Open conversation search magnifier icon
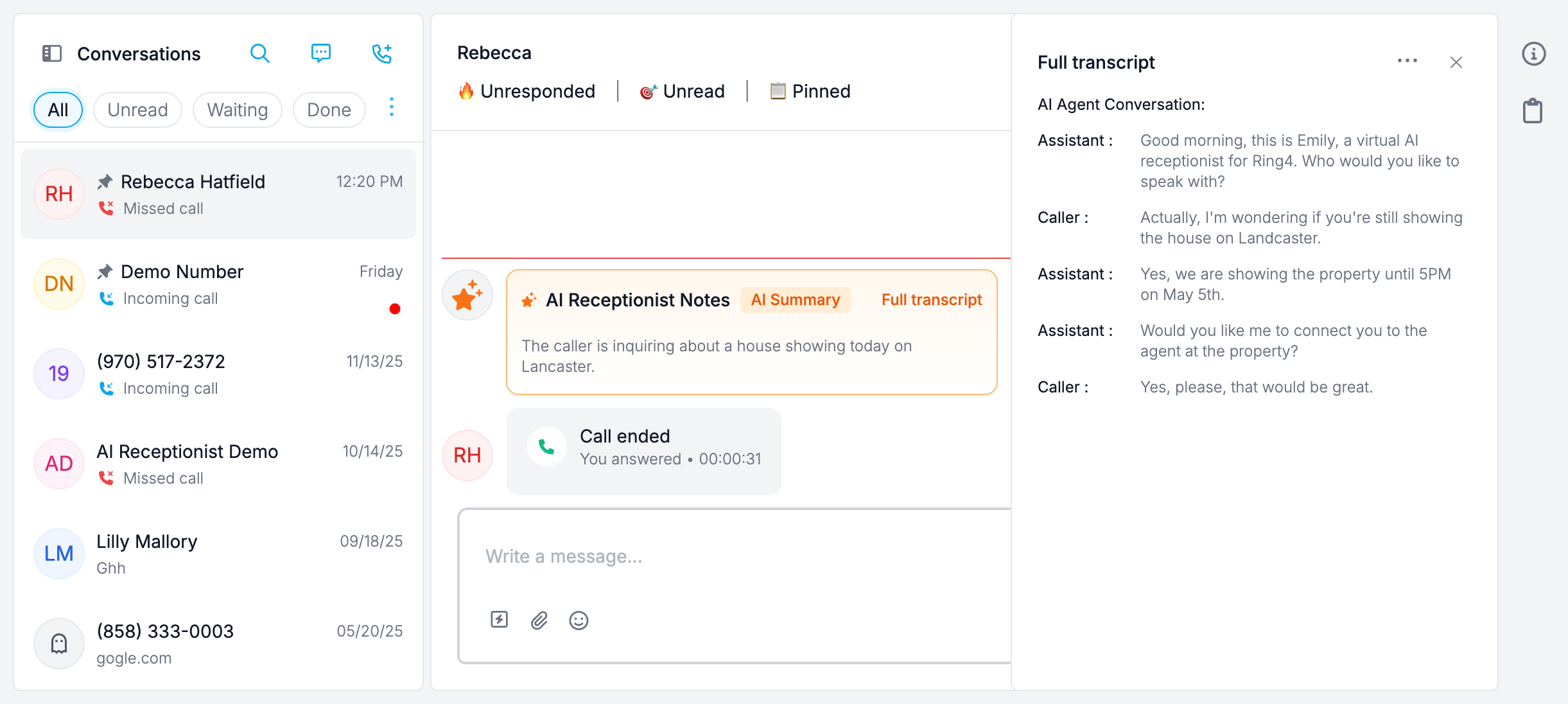 (x=259, y=53)
